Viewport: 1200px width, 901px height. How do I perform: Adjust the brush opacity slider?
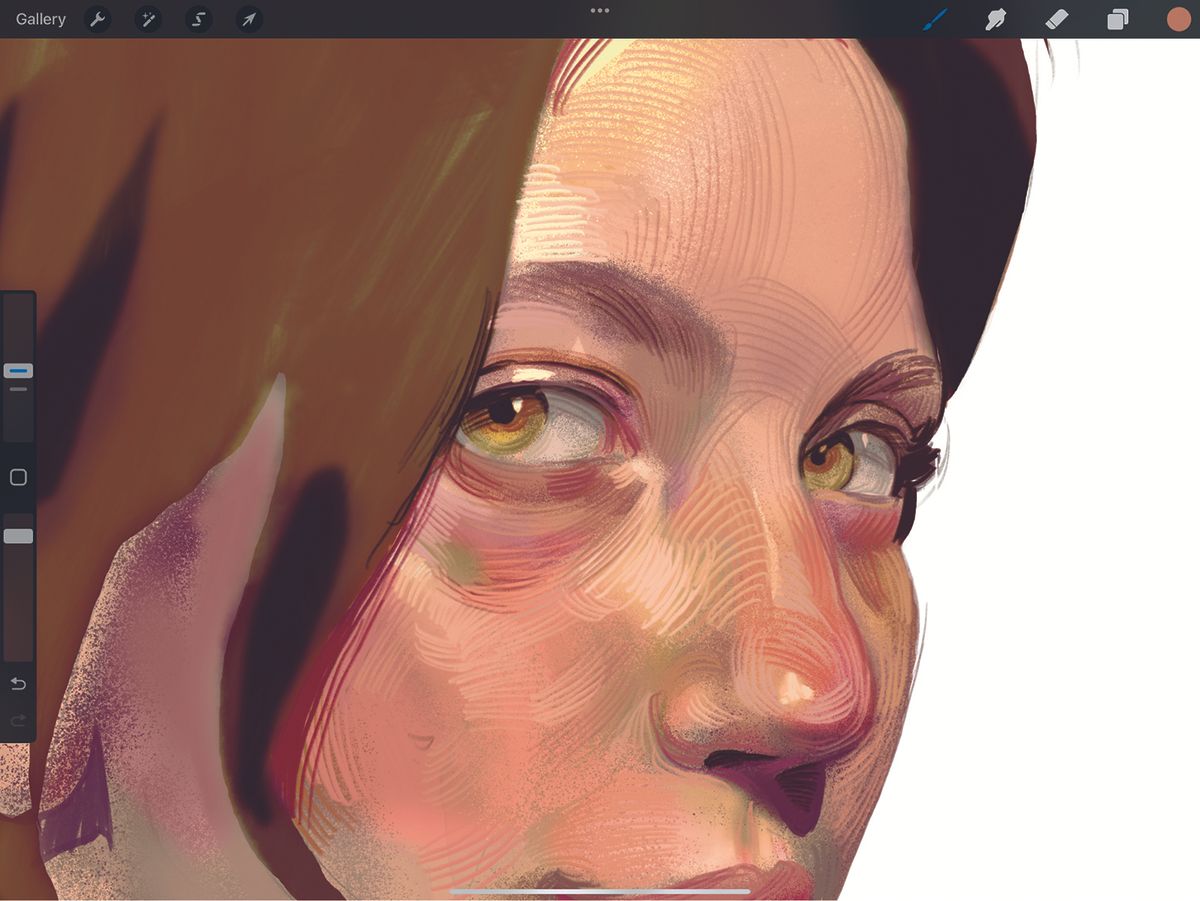(17, 535)
